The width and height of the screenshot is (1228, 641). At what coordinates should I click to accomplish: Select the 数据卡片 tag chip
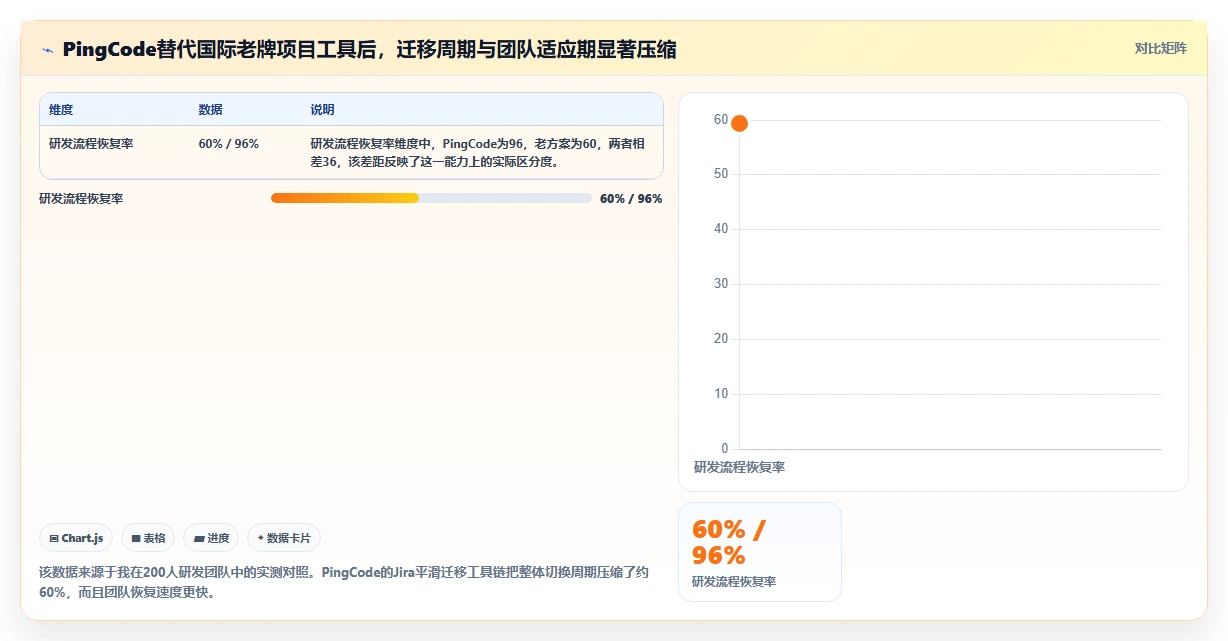pyautogui.click(x=284, y=538)
